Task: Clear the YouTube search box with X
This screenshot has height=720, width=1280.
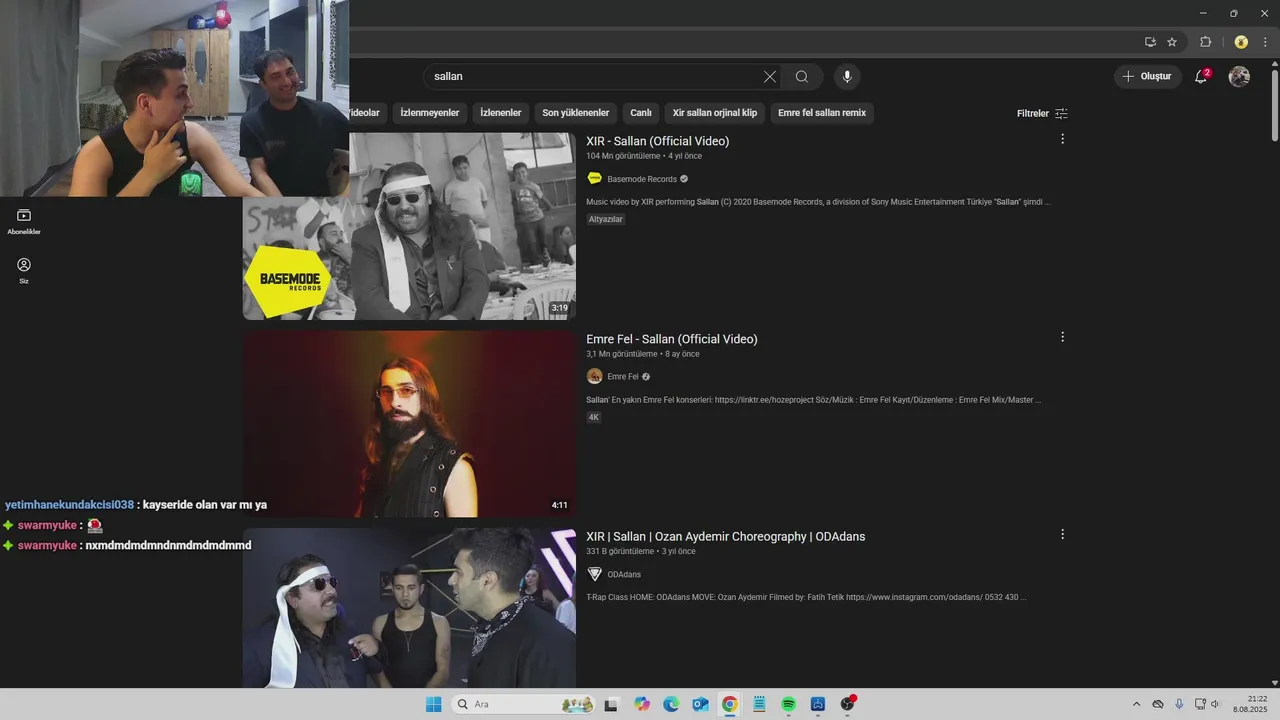Action: [770, 77]
